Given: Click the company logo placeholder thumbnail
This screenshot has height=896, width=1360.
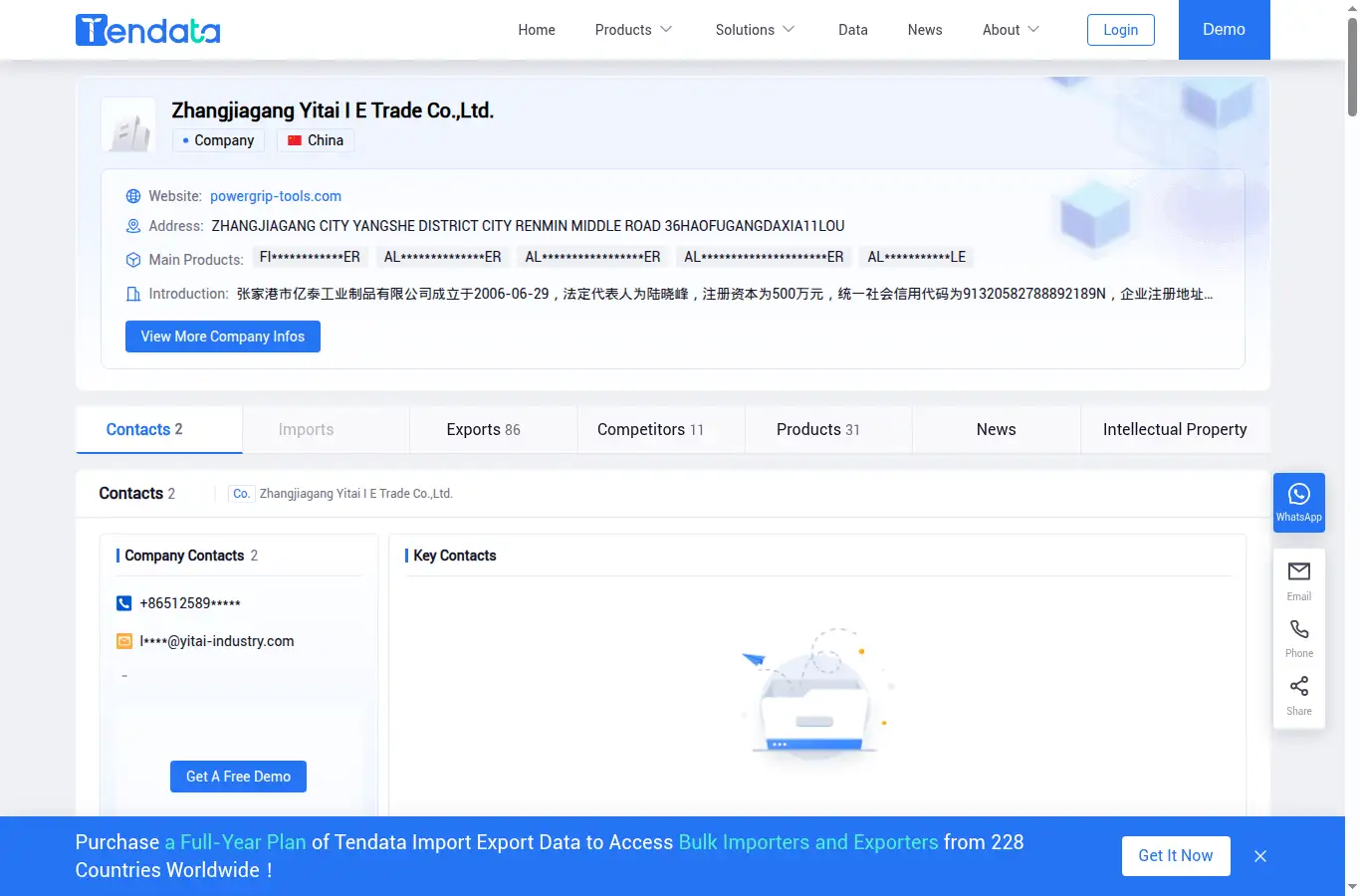Looking at the screenshot, I should click(x=128, y=124).
